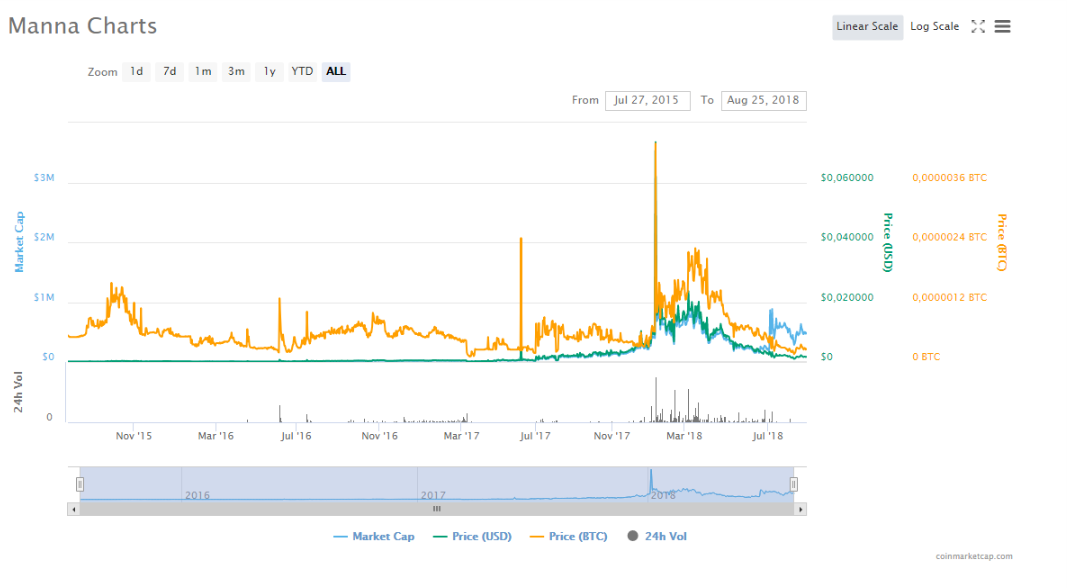The height and width of the screenshot is (588, 1067).
Task: Set zoom to 7d
Action: click(x=169, y=71)
